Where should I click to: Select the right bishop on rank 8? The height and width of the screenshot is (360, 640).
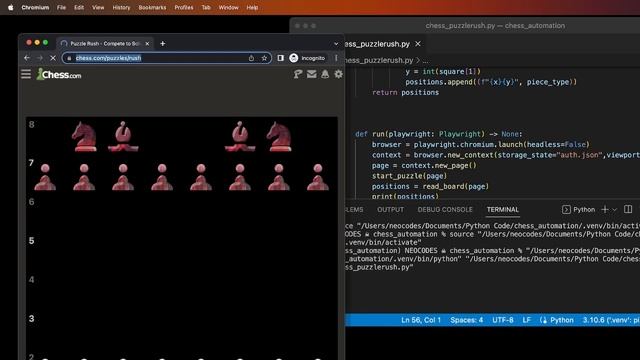pyautogui.click(x=240, y=136)
